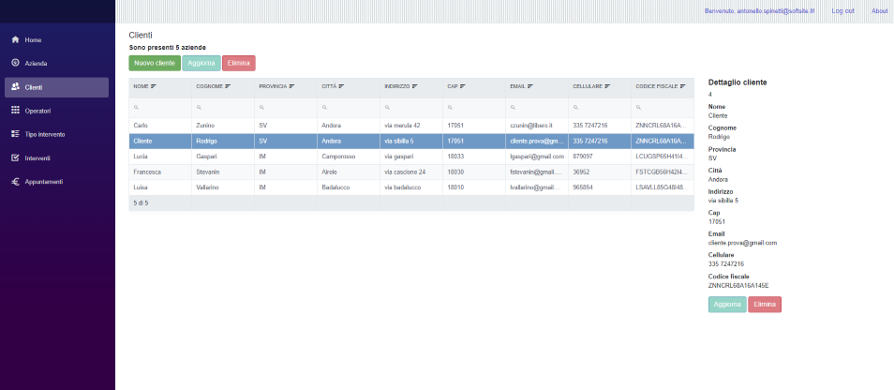The height and width of the screenshot is (390, 894).
Task: Navigate to Interventi
Action: 57,158
